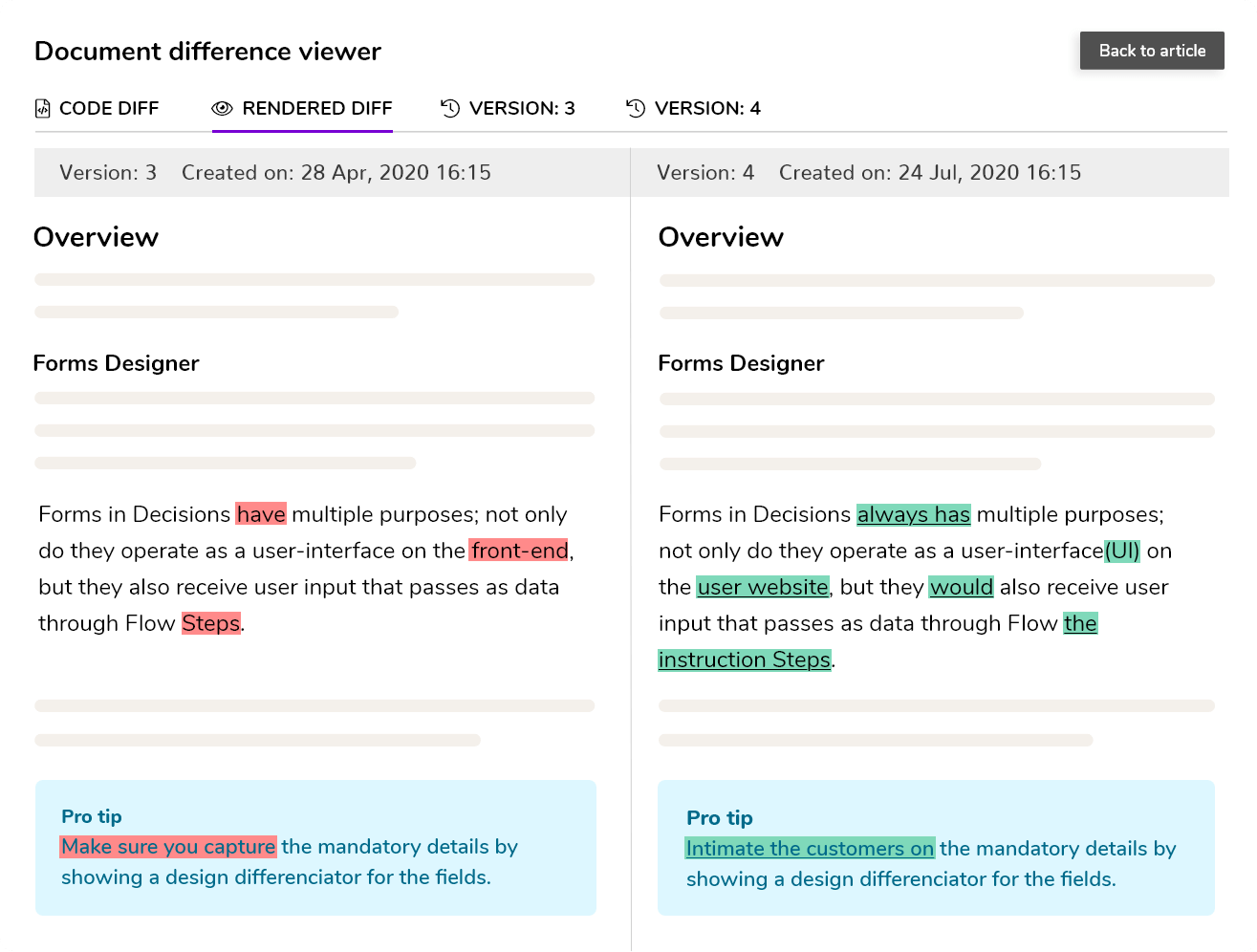Click the code file icon beside Code Diff

click(42, 109)
